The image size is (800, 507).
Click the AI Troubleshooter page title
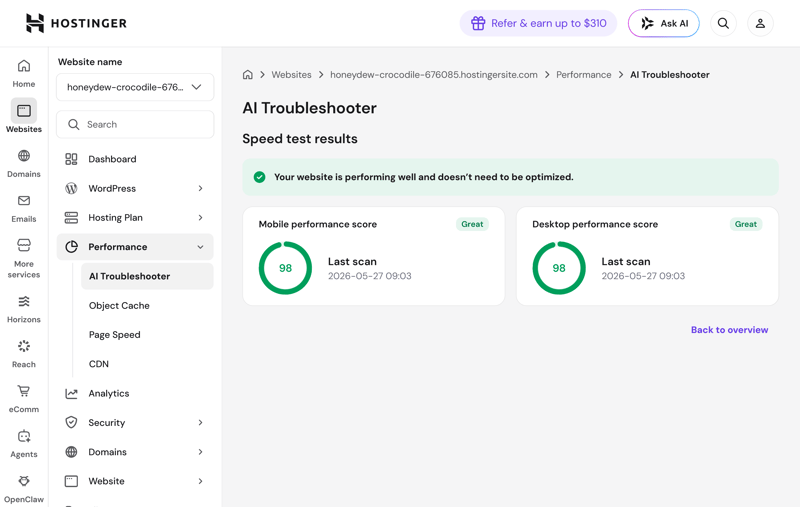pyautogui.click(x=310, y=108)
